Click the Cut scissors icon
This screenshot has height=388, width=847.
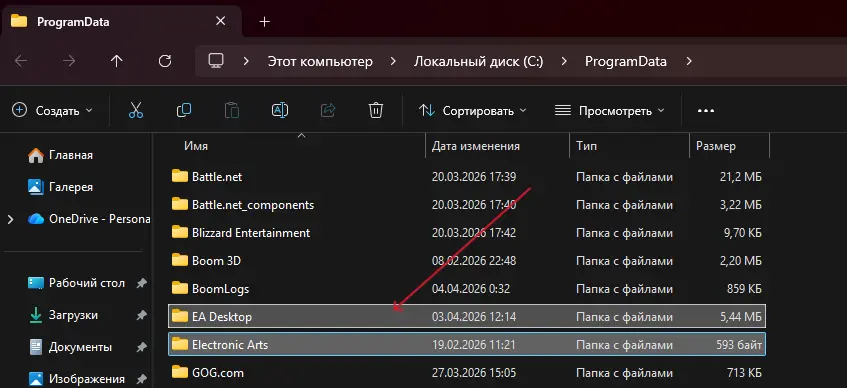pyautogui.click(x=136, y=111)
